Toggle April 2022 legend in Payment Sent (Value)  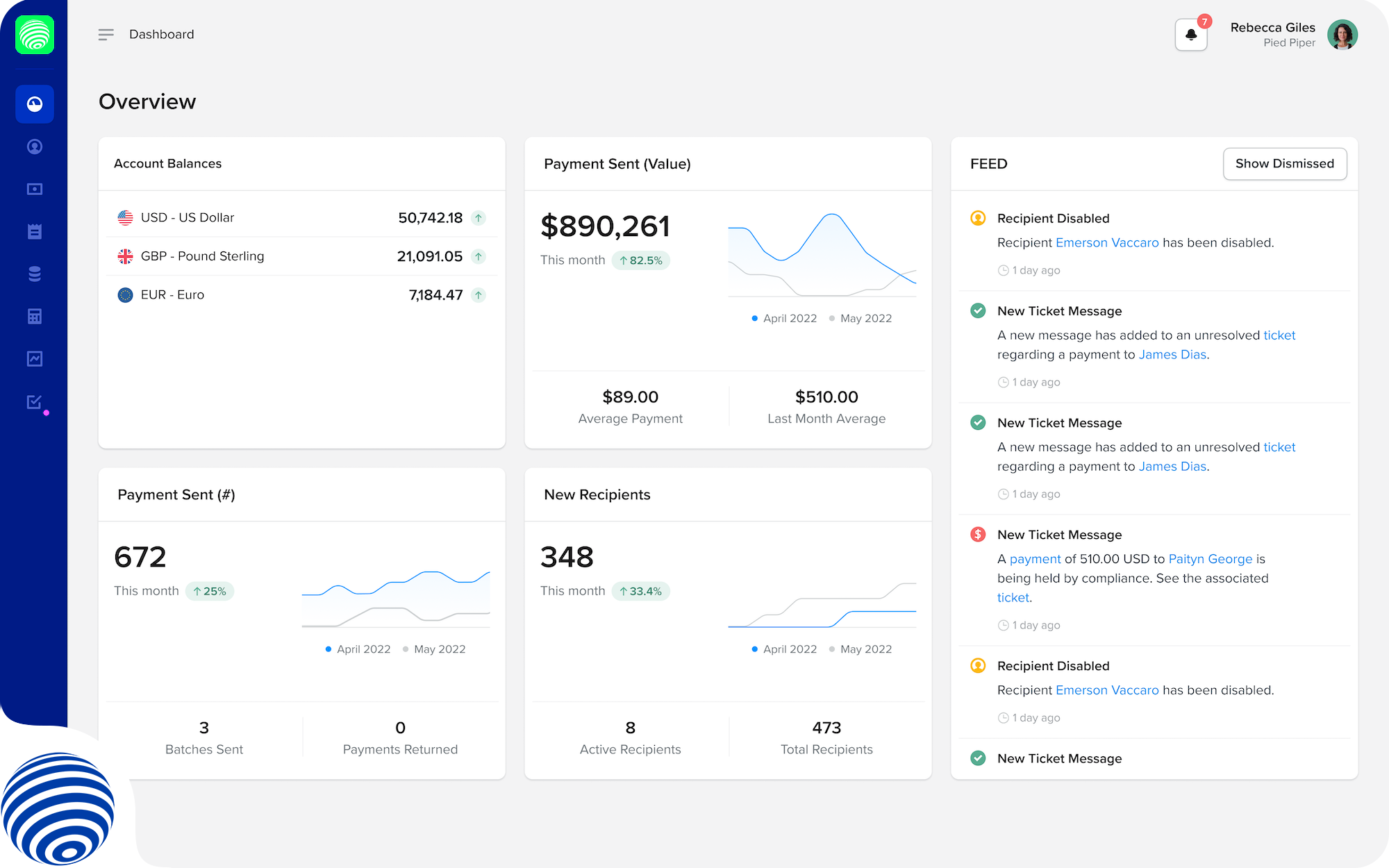point(789,319)
